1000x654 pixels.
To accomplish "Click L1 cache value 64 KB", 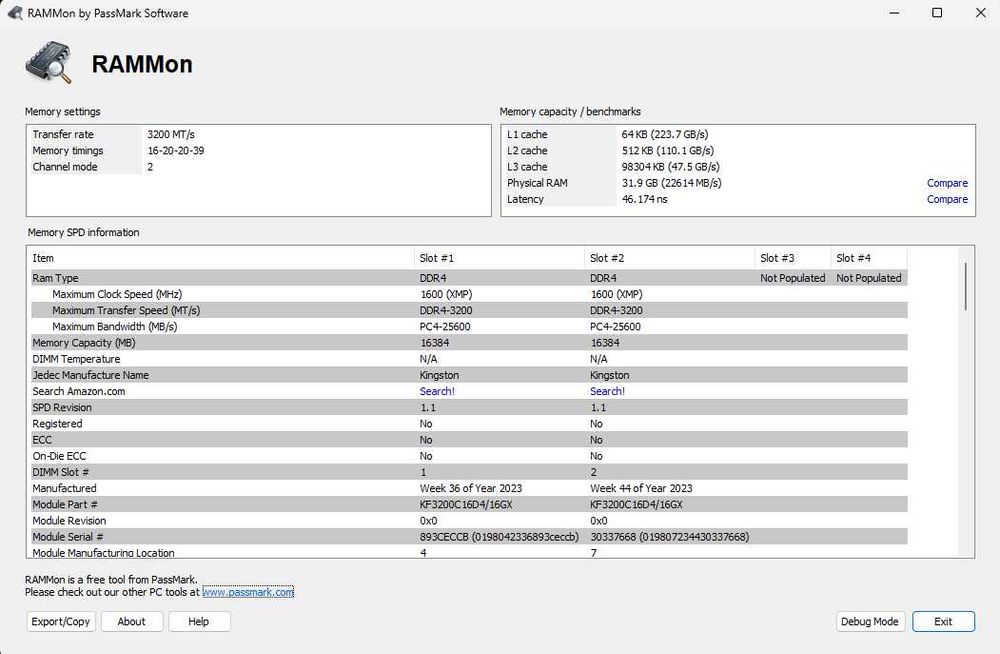I will click(665, 135).
